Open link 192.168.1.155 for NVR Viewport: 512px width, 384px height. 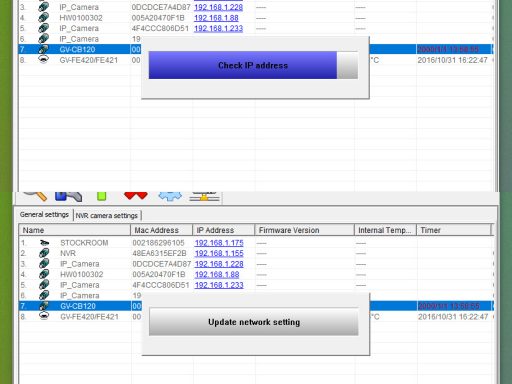219,253
